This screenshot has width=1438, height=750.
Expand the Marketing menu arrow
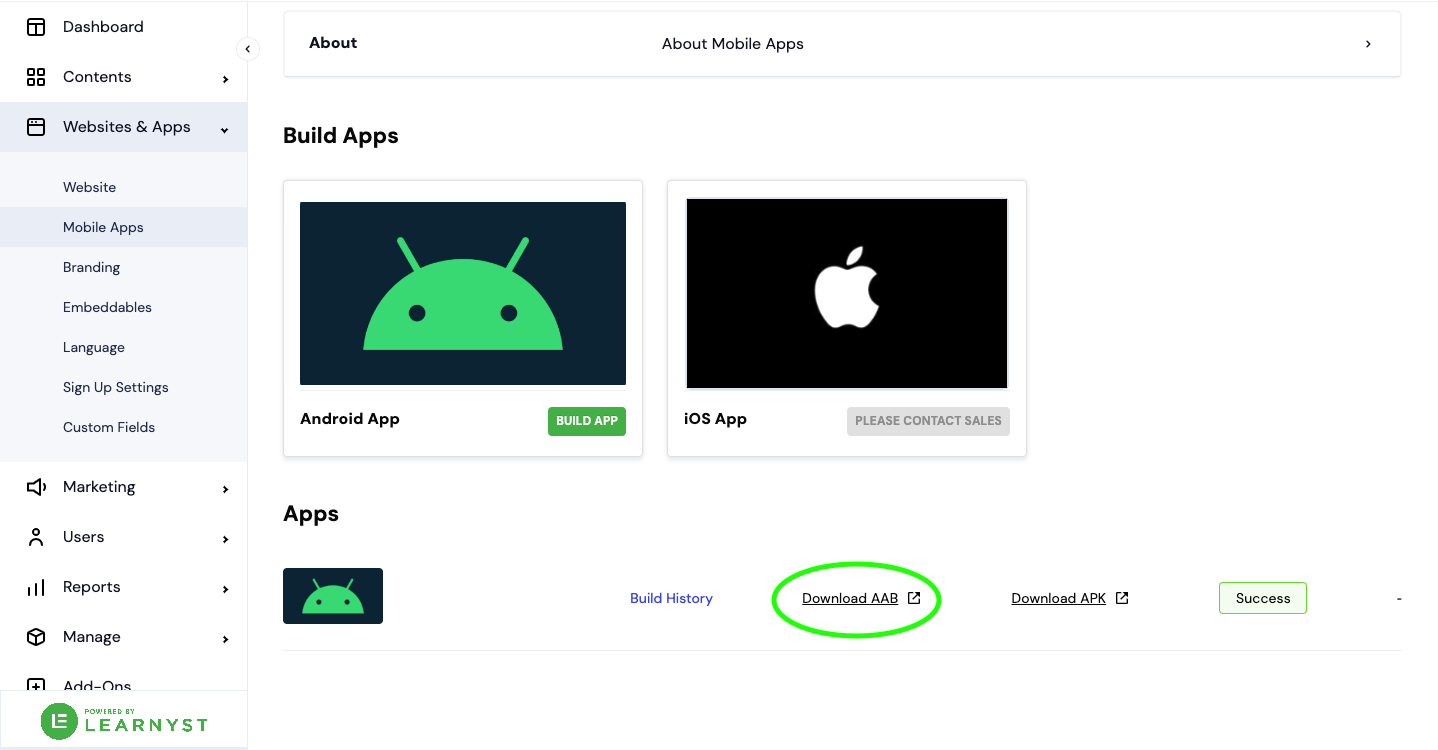point(226,489)
